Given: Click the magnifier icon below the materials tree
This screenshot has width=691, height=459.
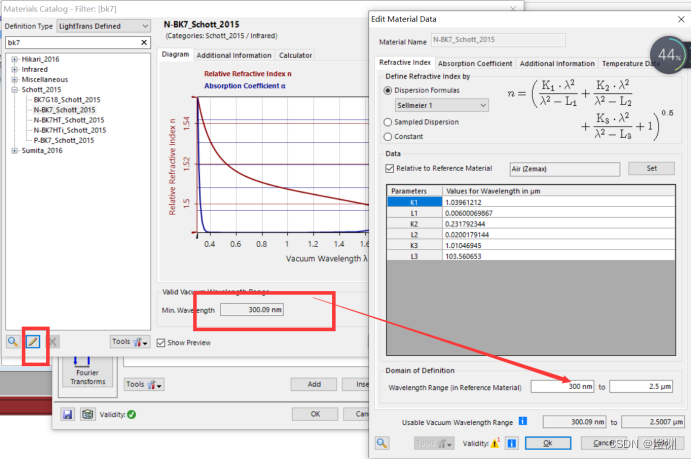Looking at the screenshot, I should pyautogui.click(x=13, y=341).
